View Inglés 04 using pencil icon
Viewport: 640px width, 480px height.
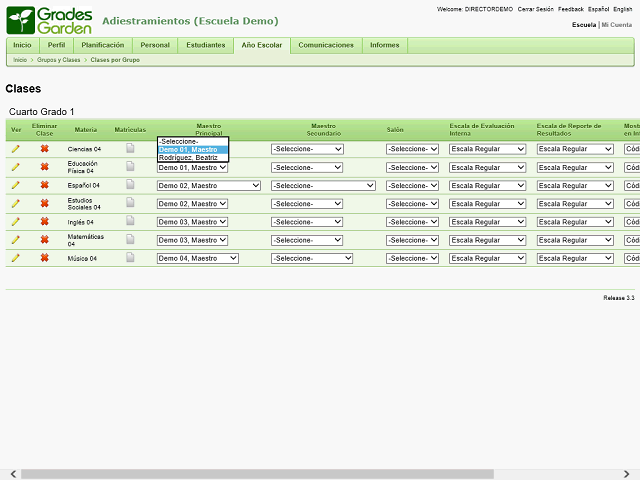point(16,222)
